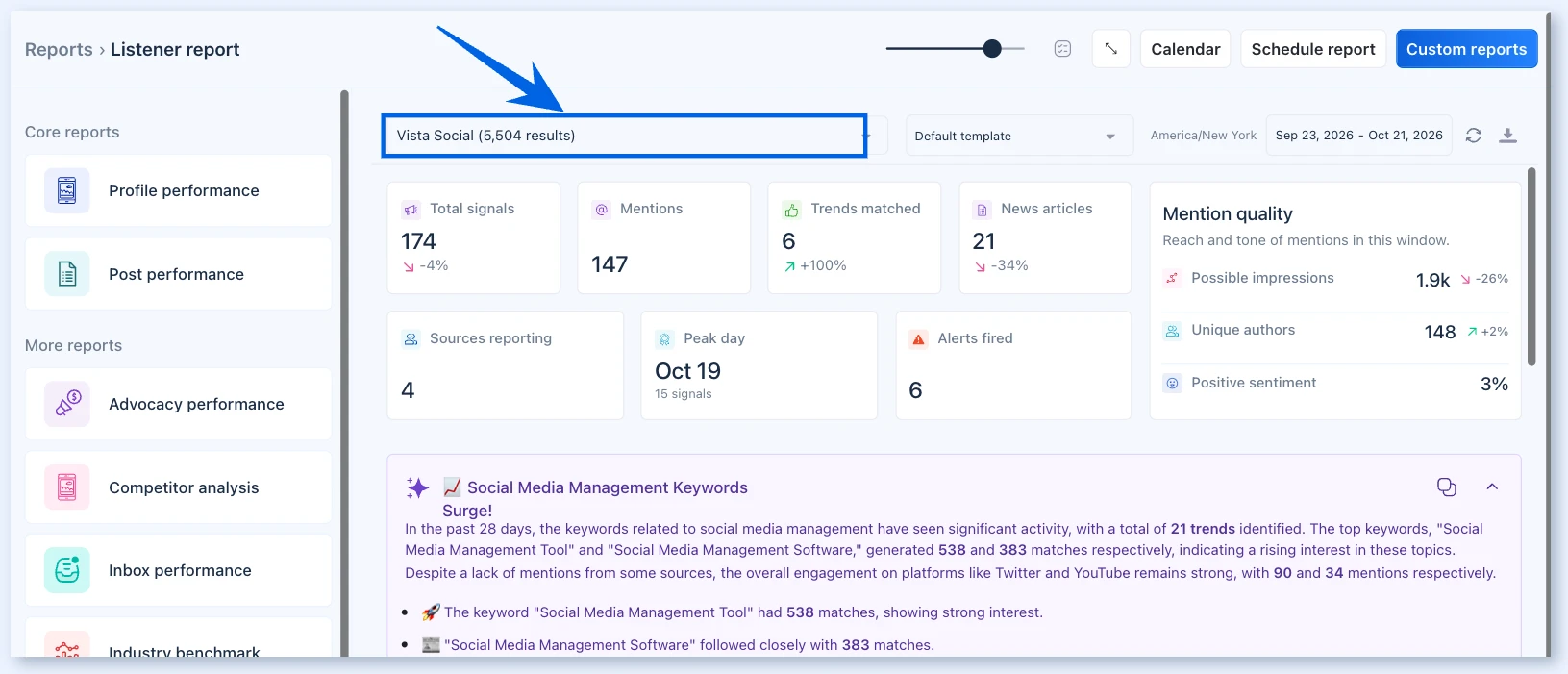Viewport: 1568px width, 674px height.
Task: Click the download report icon
Action: click(x=1508, y=136)
